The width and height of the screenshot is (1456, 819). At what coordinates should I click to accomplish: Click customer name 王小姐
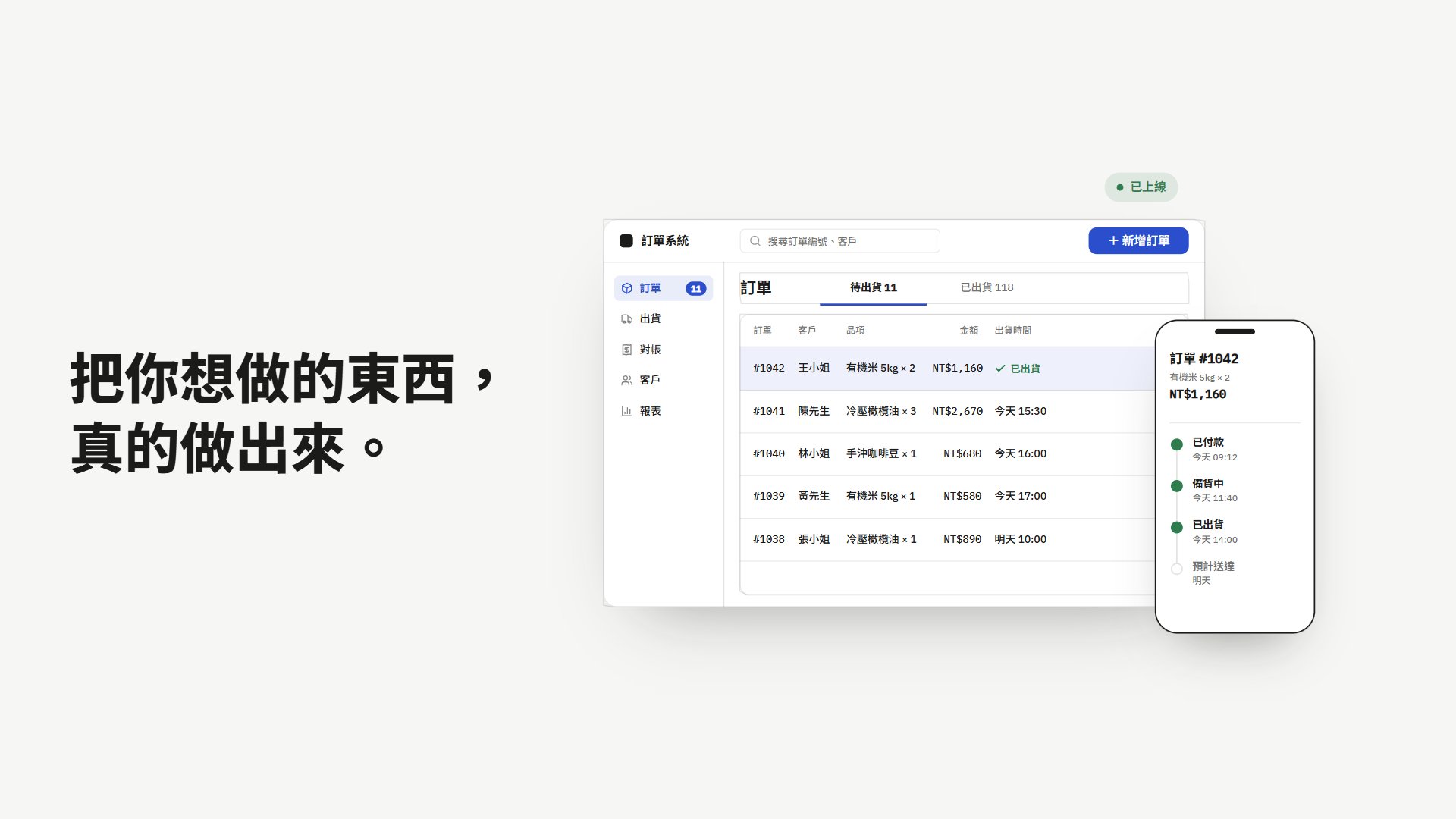(814, 368)
